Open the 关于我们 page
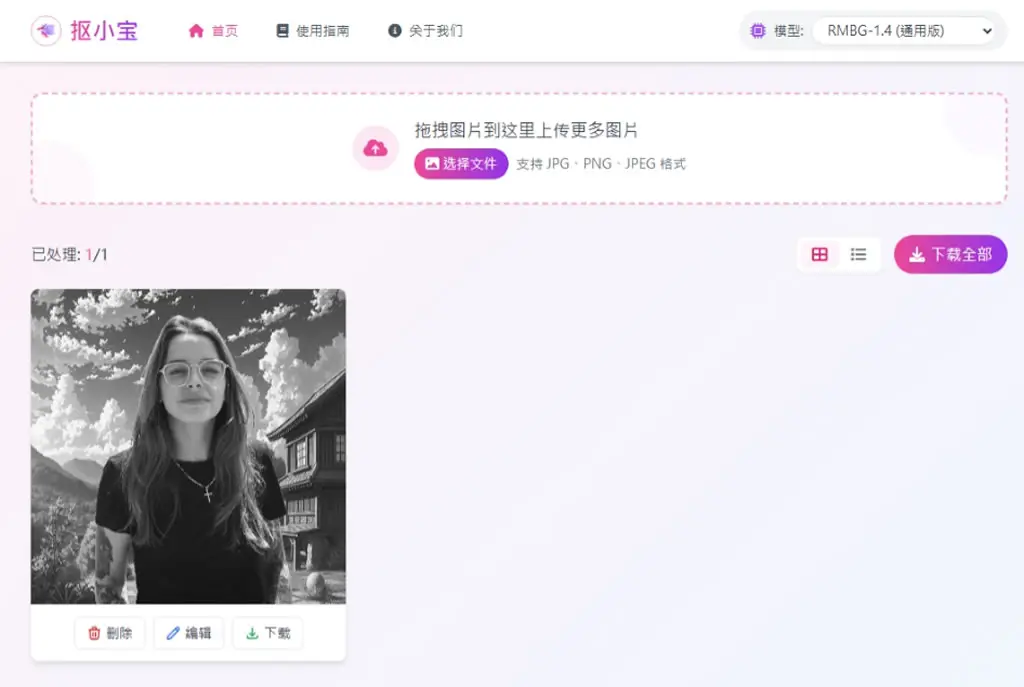The width and height of the screenshot is (1024, 687). coord(425,31)
